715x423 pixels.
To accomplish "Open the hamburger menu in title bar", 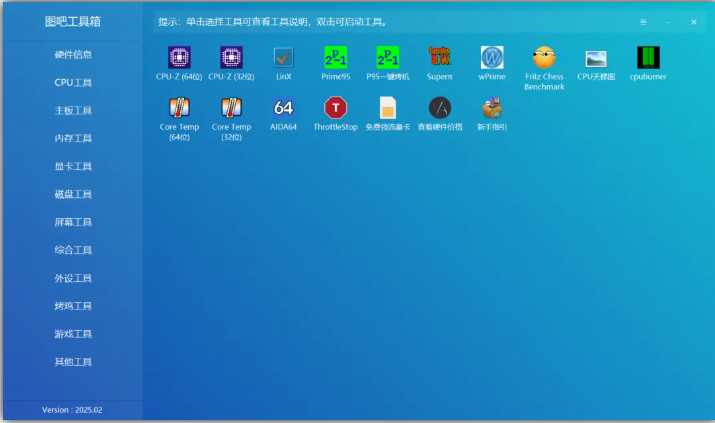I will click(643, 22).
